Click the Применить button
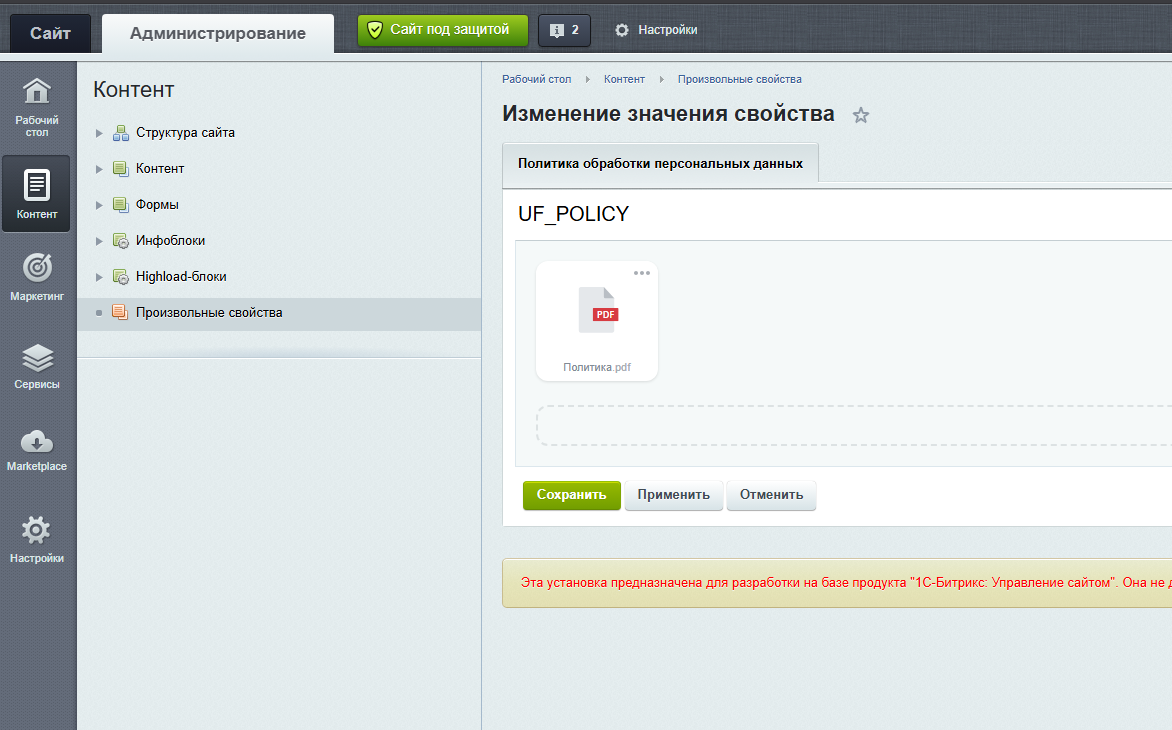The width and height of the screenshot is (1172, 730). [x=673, y=495]
